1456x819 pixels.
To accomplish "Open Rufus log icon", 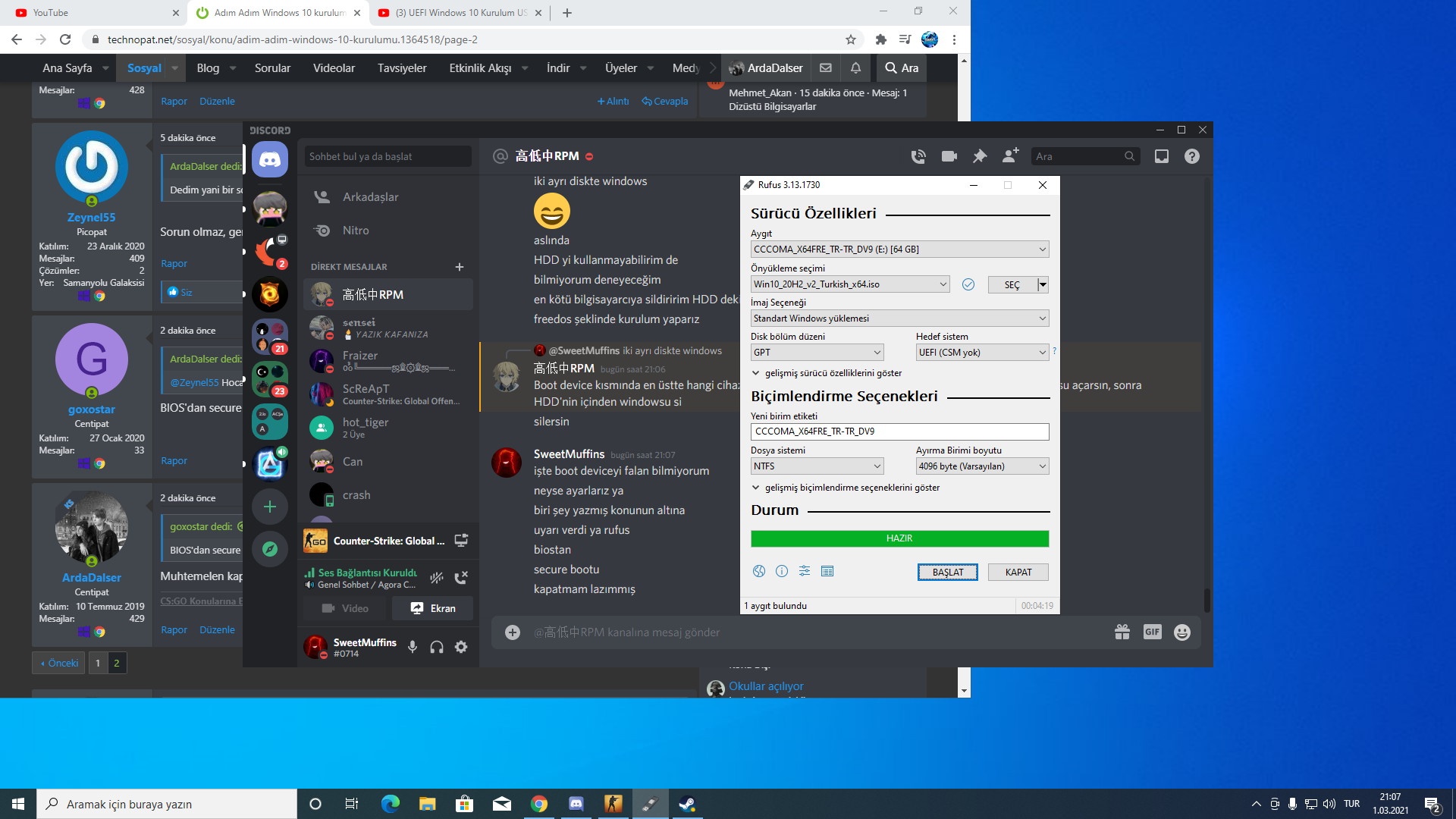I will pos(827,571).
